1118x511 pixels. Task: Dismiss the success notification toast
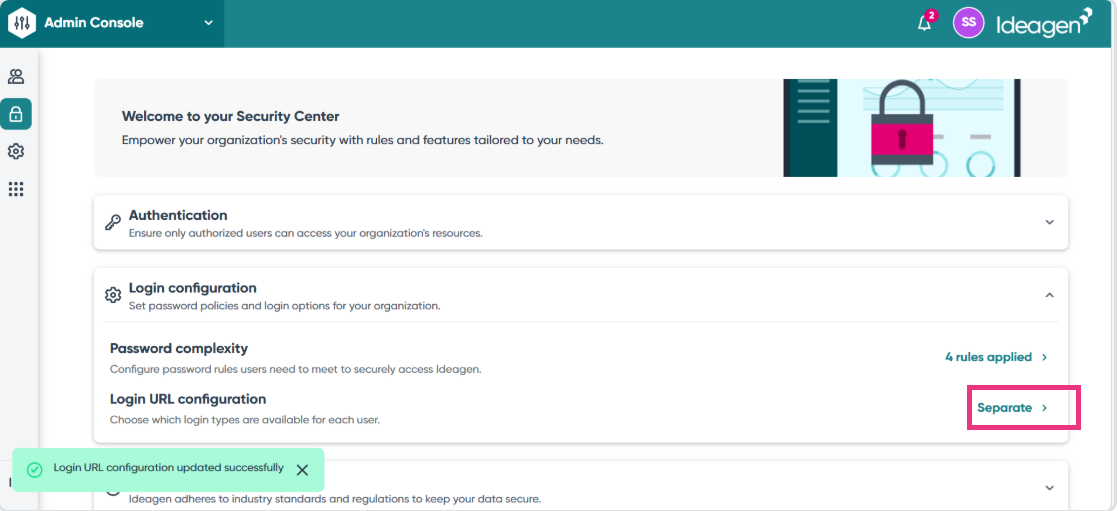coord(302,470)
